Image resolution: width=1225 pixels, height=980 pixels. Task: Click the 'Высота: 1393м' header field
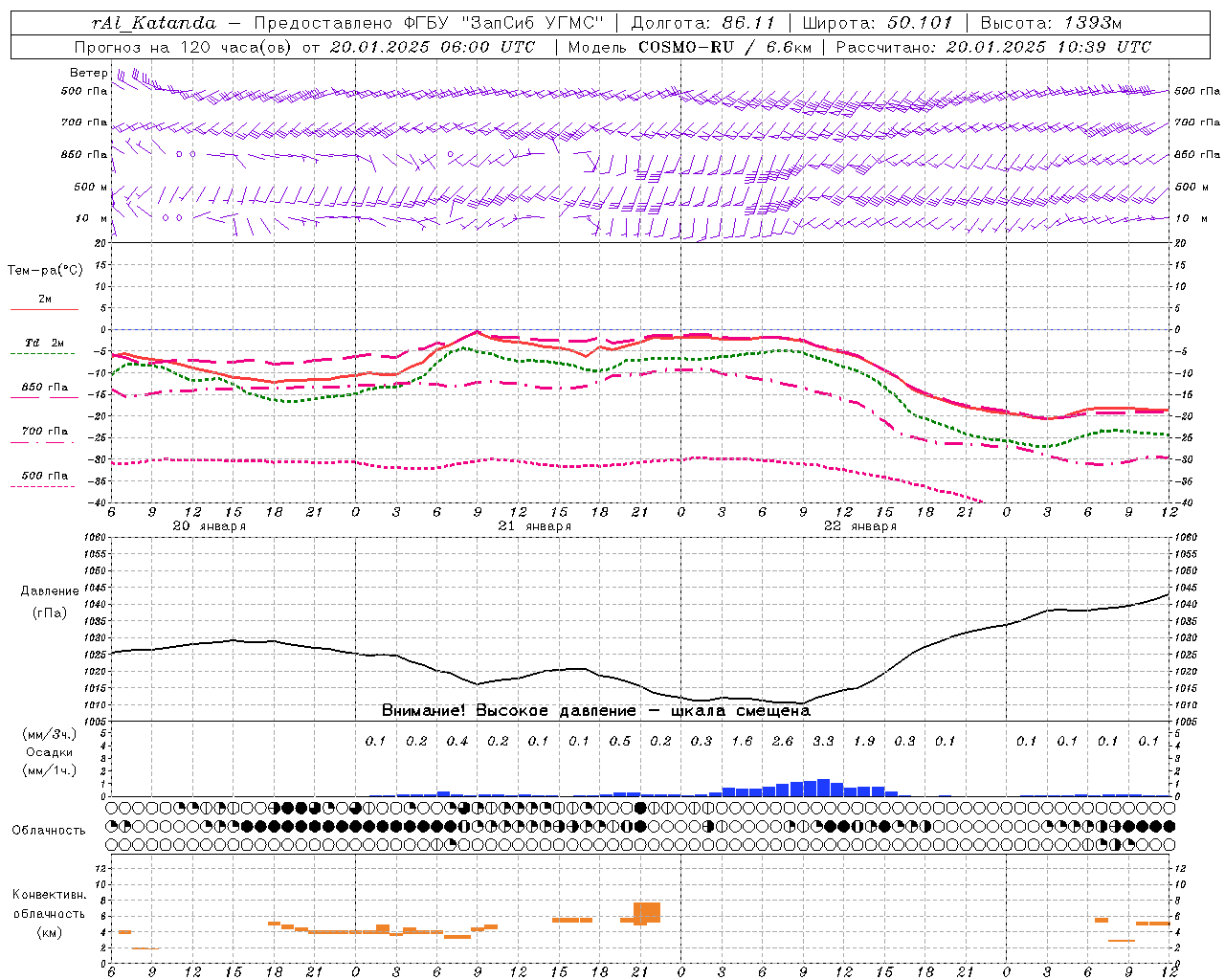[x=1052, y=23]
